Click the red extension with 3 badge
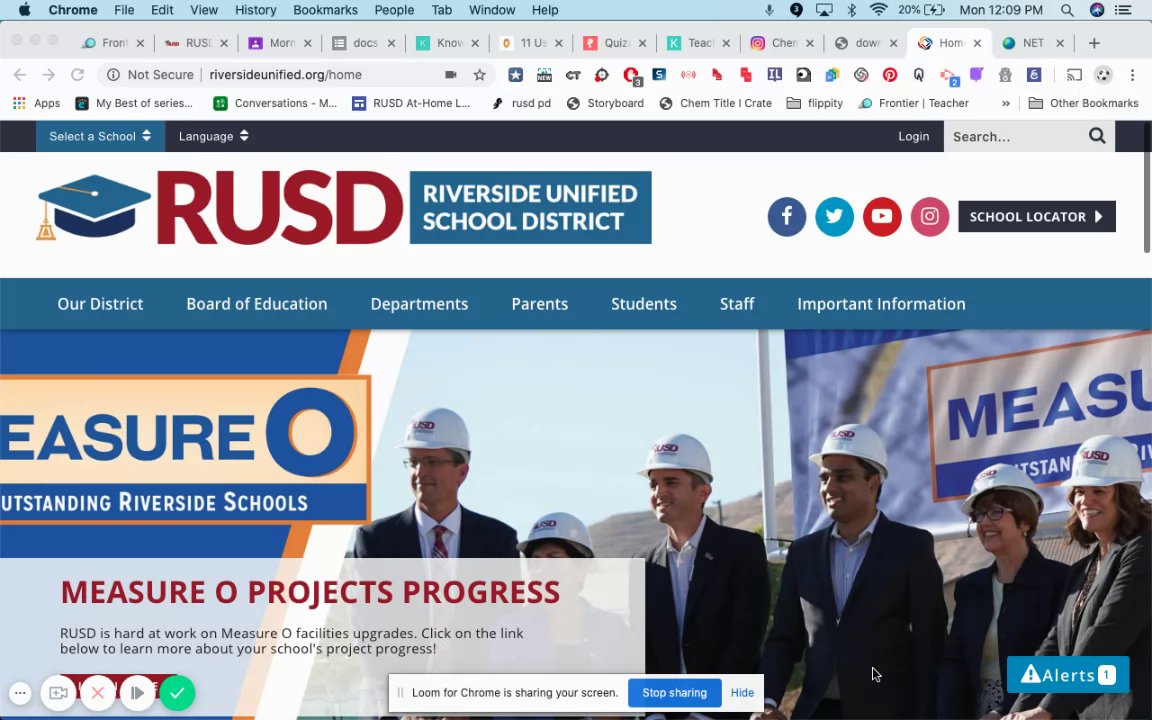The height and width of the screenshot is (720, 1152). coord(632,75)
